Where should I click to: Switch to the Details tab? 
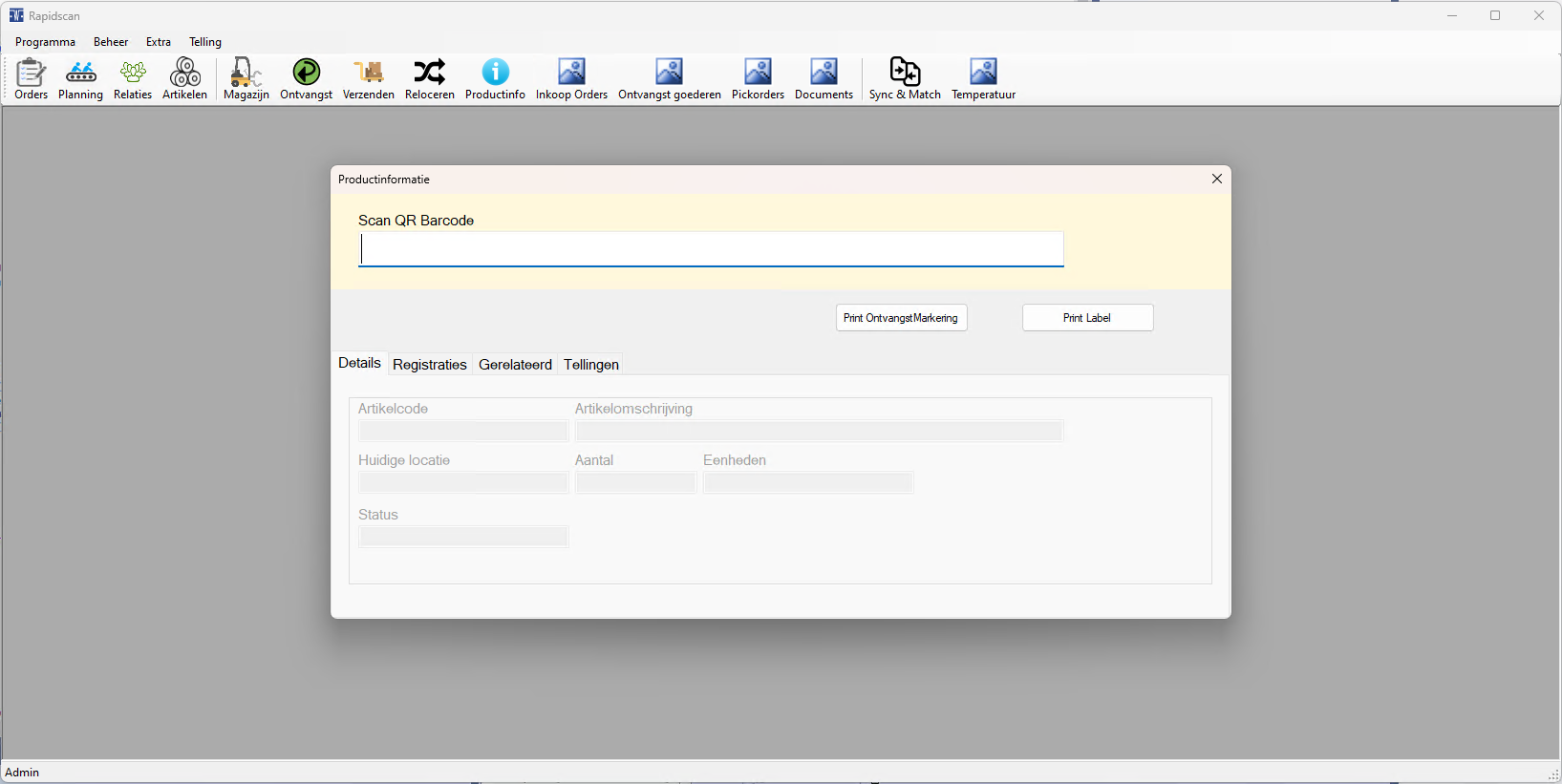359,363
